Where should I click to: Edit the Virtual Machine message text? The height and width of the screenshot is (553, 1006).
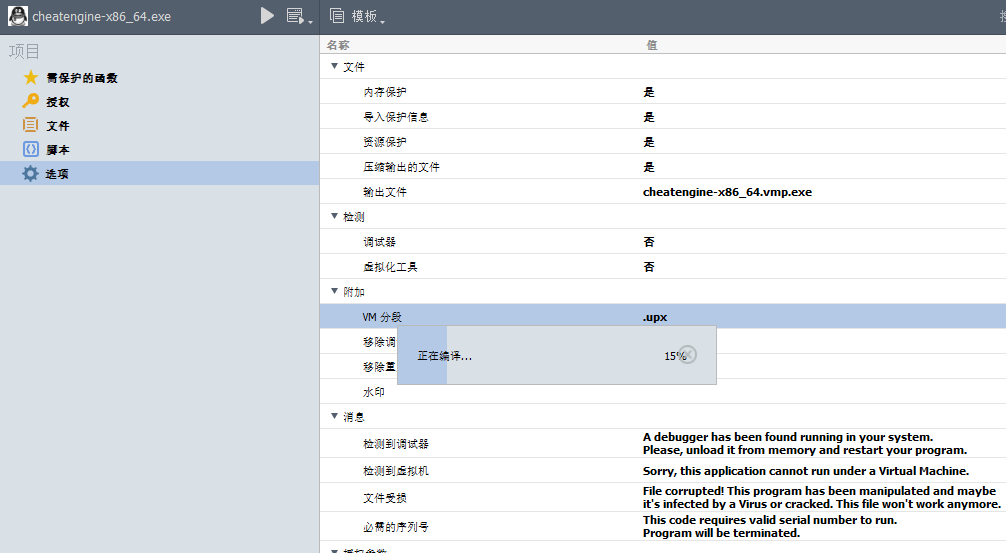point(806,471)
